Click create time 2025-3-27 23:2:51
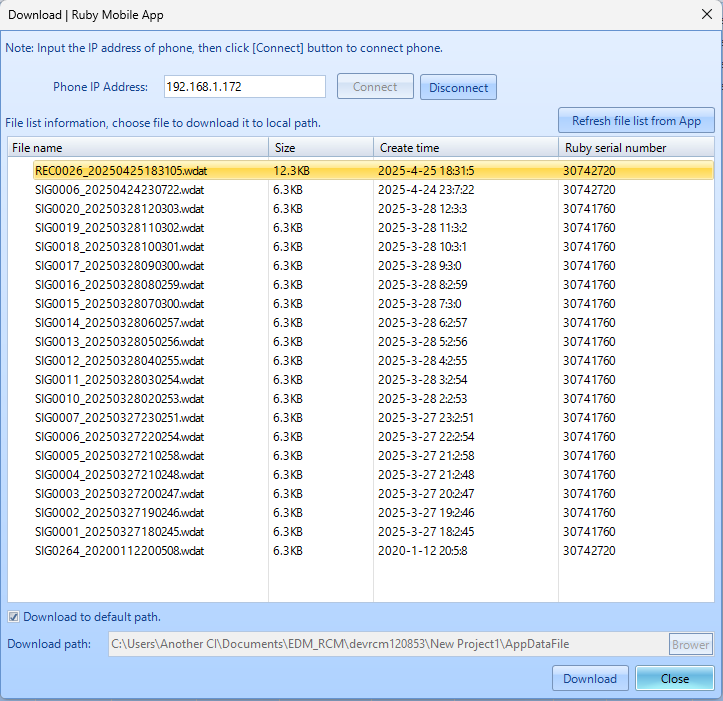 coord(426,418)
